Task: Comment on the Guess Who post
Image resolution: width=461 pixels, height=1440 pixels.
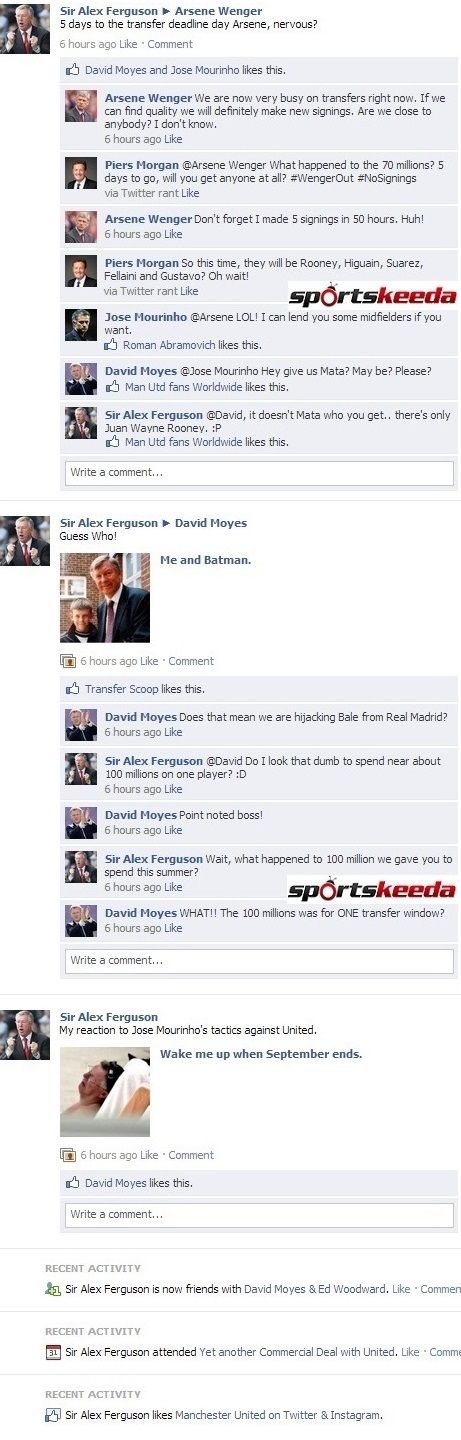Action: click(191, 661)
